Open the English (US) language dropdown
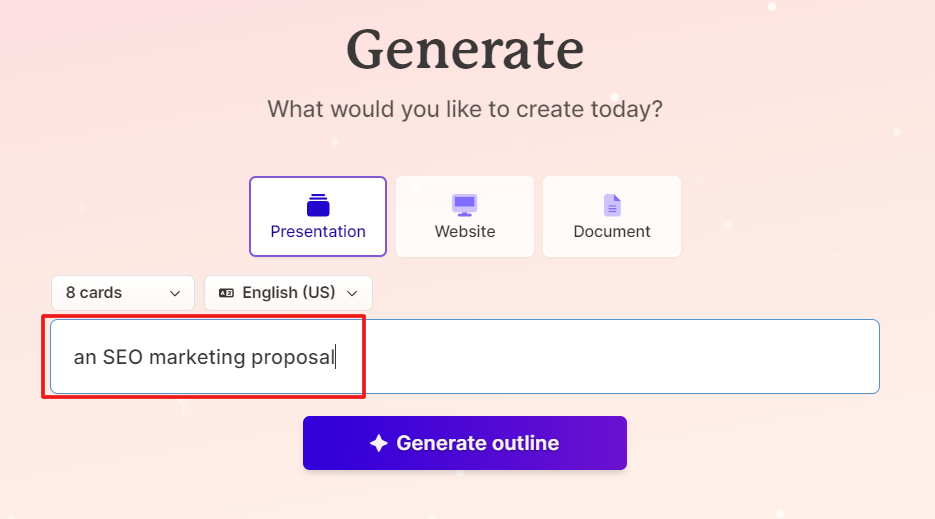Image resolution: width=935 pixels, height=519 pixels. 289,293
